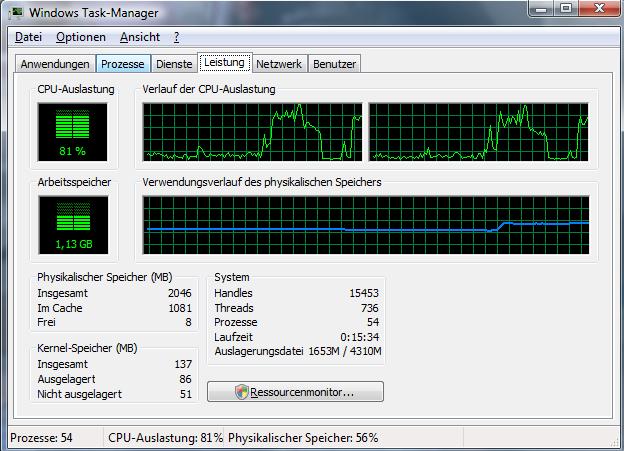Click the physical memory usage history graph
This screenshot has height=451, width=624.
[366, 225]
